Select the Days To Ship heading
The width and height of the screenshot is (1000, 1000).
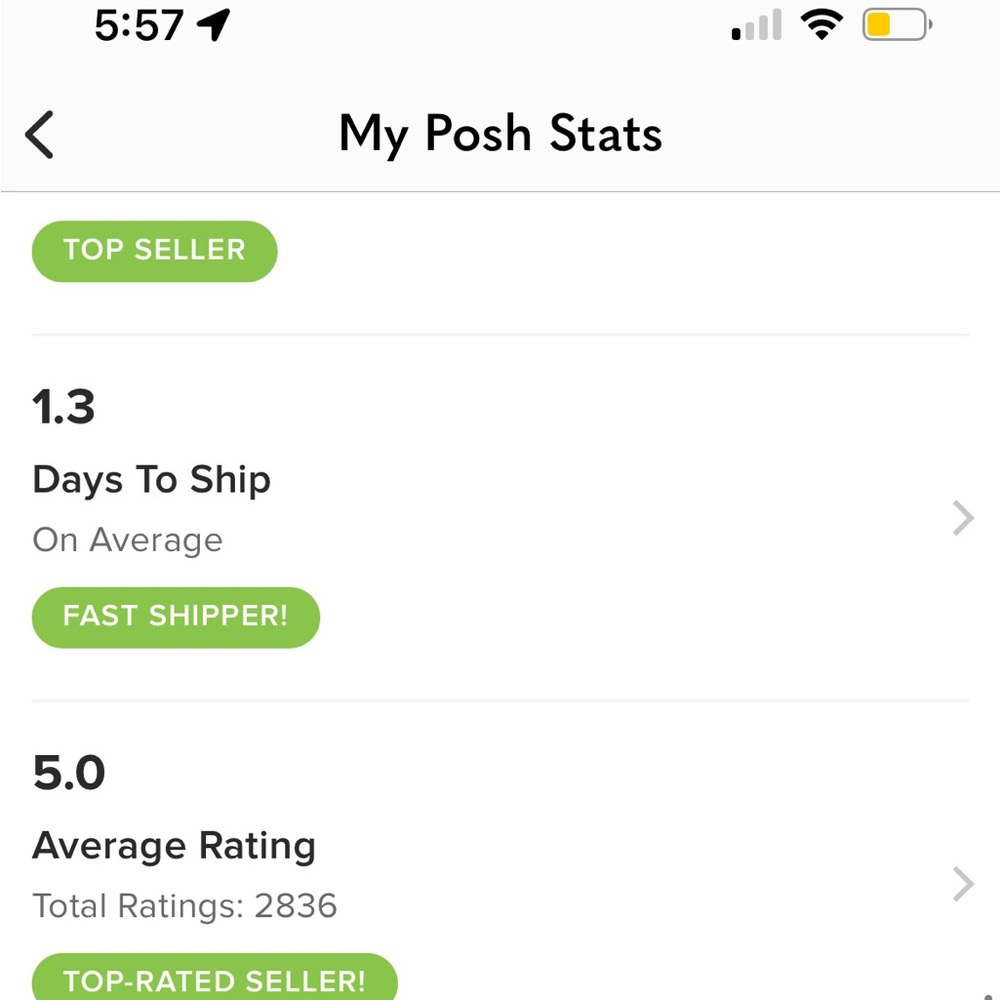pos(152,480)
